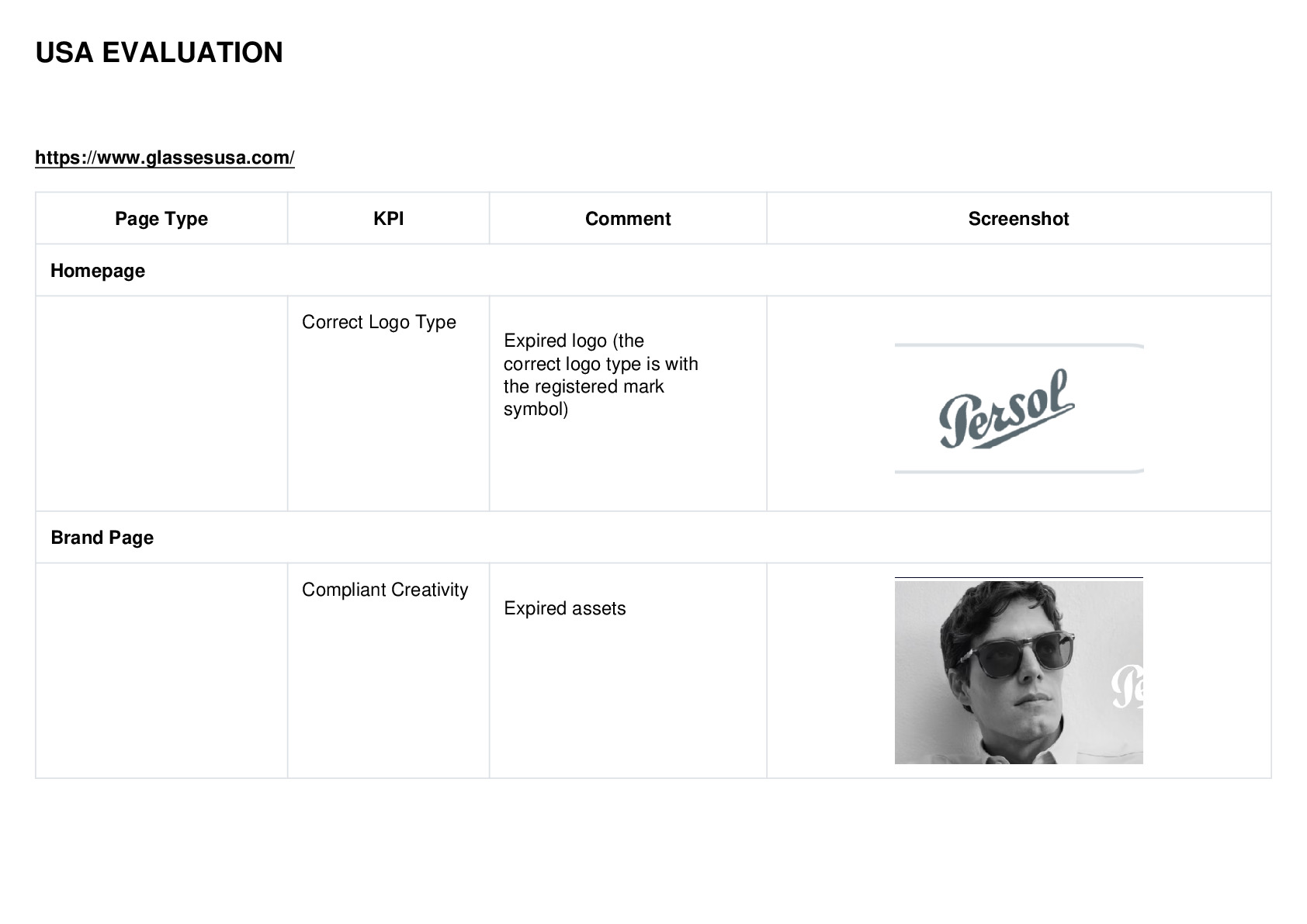This screenshot has height=924, width=1307.
Task: Open the glassesusa.com hyperlink
Action: [165, 157]
